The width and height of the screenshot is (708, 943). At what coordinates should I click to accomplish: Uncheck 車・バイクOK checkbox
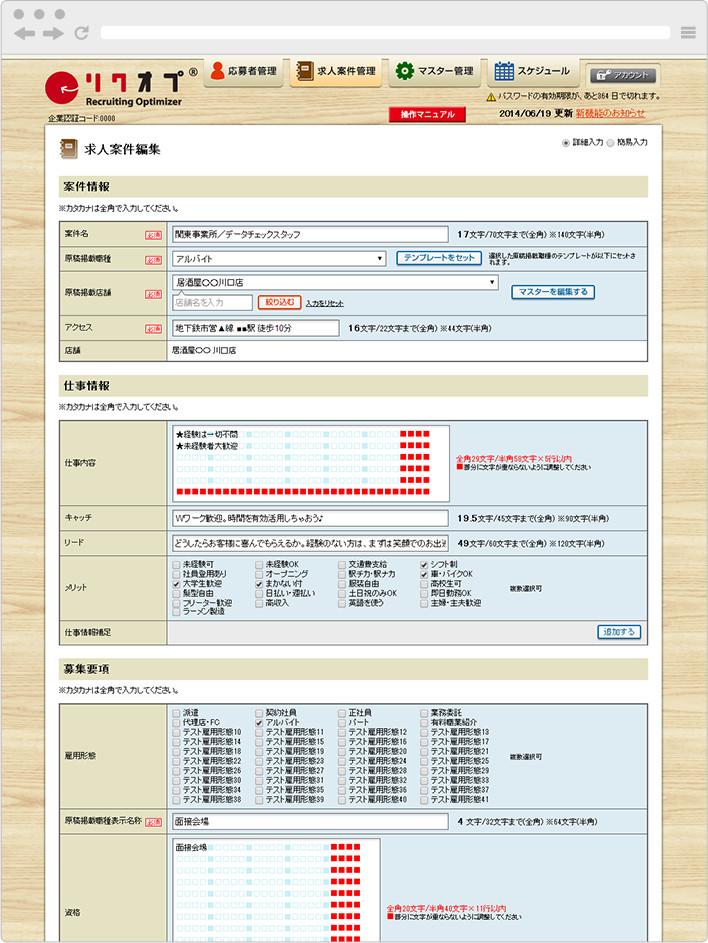click(x=424, y=574)
